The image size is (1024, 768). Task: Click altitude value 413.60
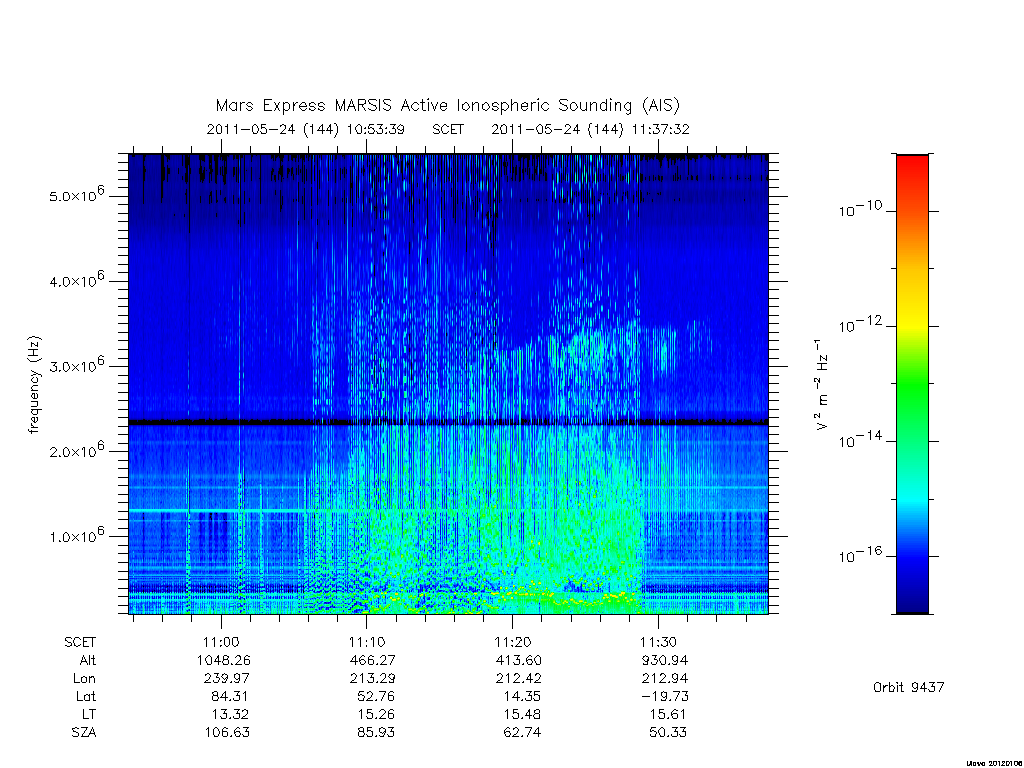pyautogui.click(x=519, y=660)
